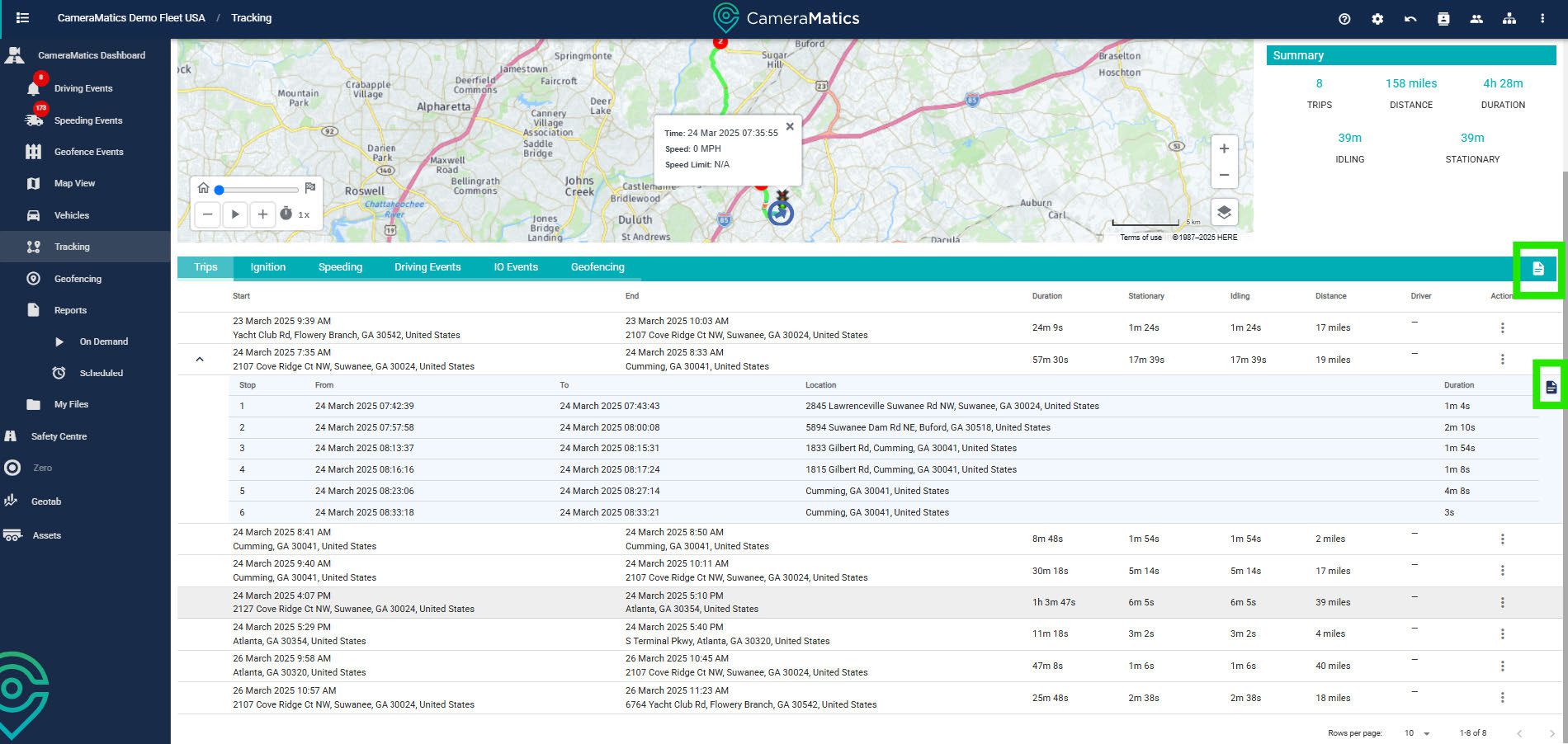Image resolution: width=1568 pixels, height=744 pixels.
Task: Click the home icon on playback panel
Action: coord(204,188)
